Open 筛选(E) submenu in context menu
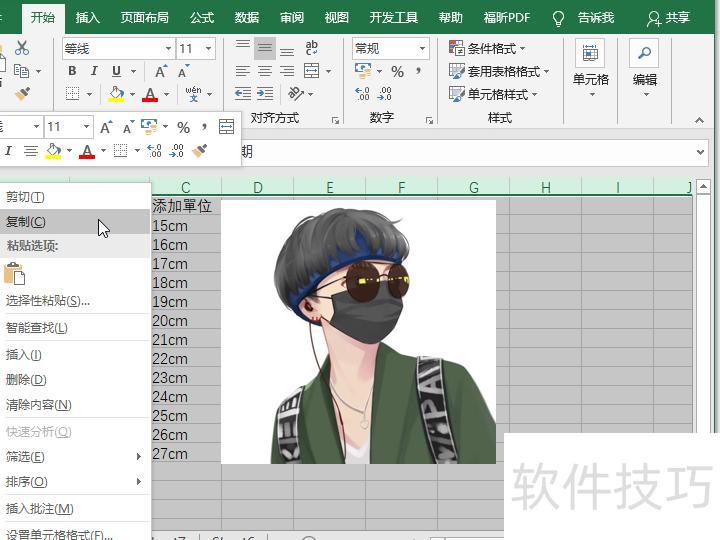This screenshot has height=540, width=720. point(76,457)
